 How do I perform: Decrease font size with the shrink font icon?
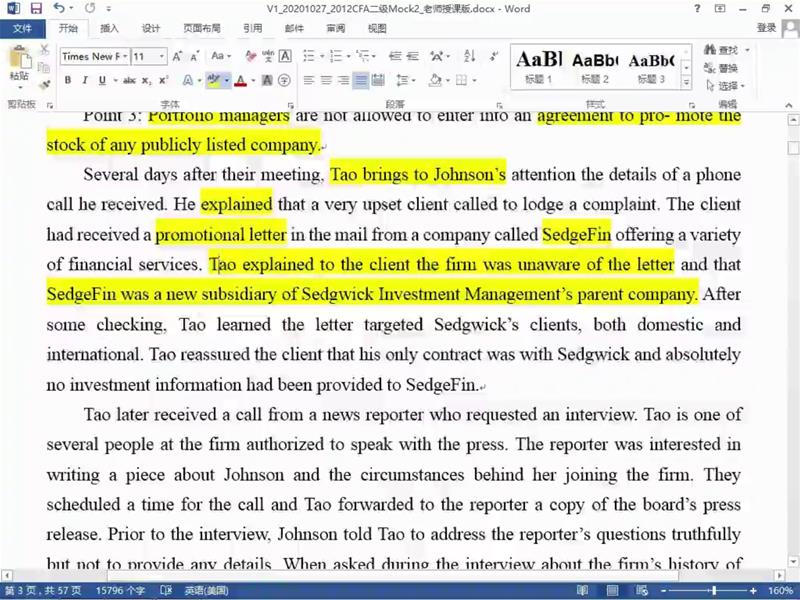(x=194, y=56)
